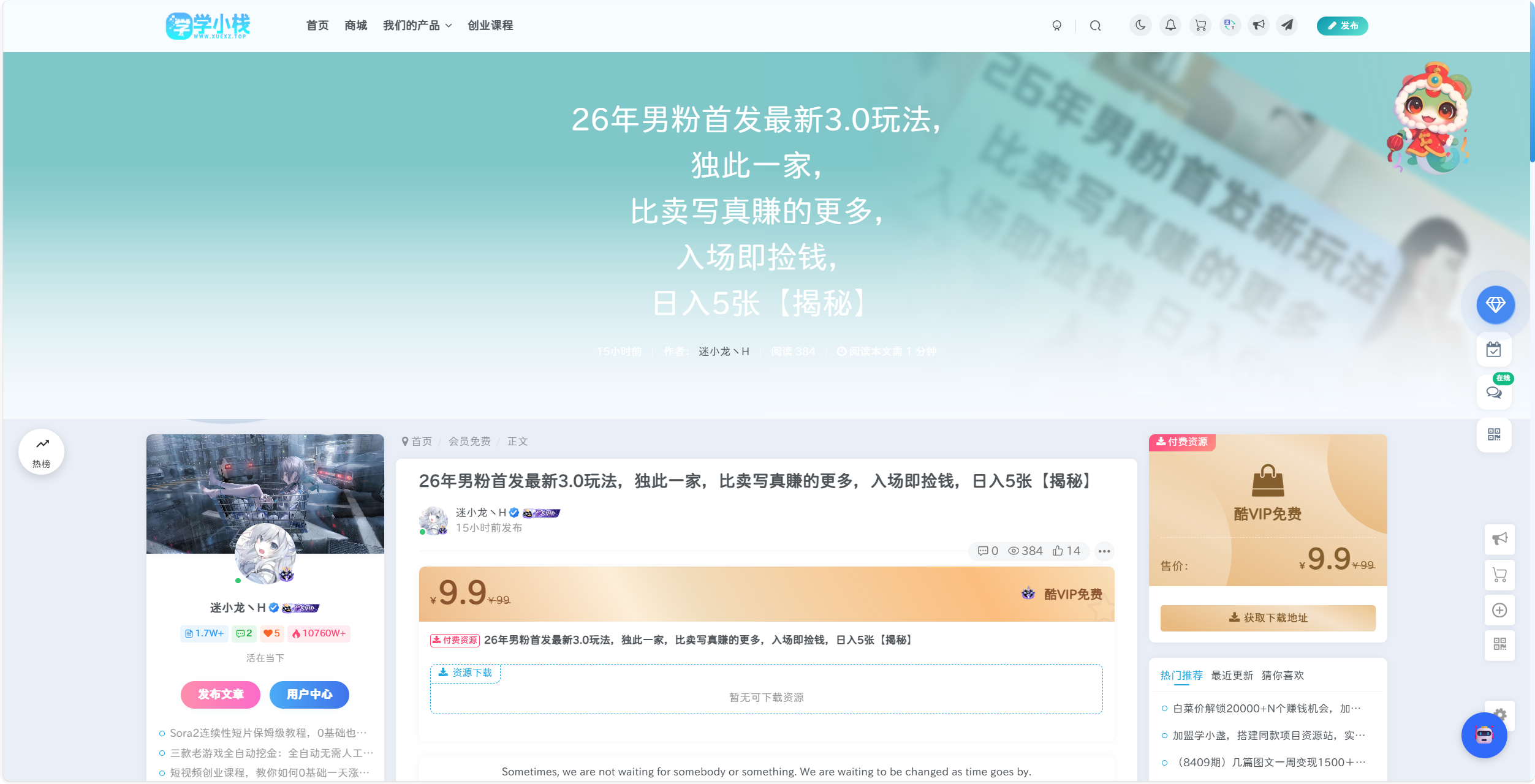Viewport: 1535px width, 784px height.
Task: Like the article with thumbs-up icon
Action: (x=1066, y=551)
